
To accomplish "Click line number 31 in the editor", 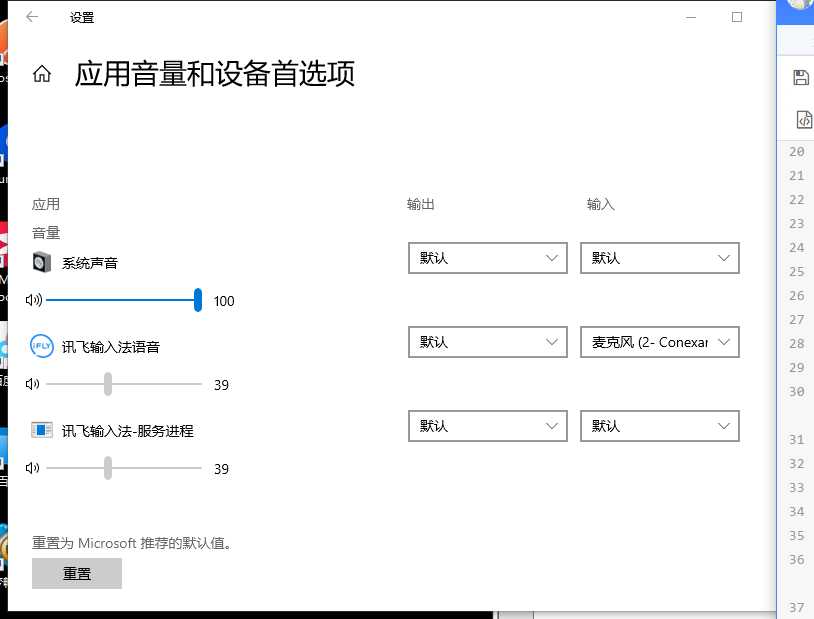I will click(x=796, y=440).
